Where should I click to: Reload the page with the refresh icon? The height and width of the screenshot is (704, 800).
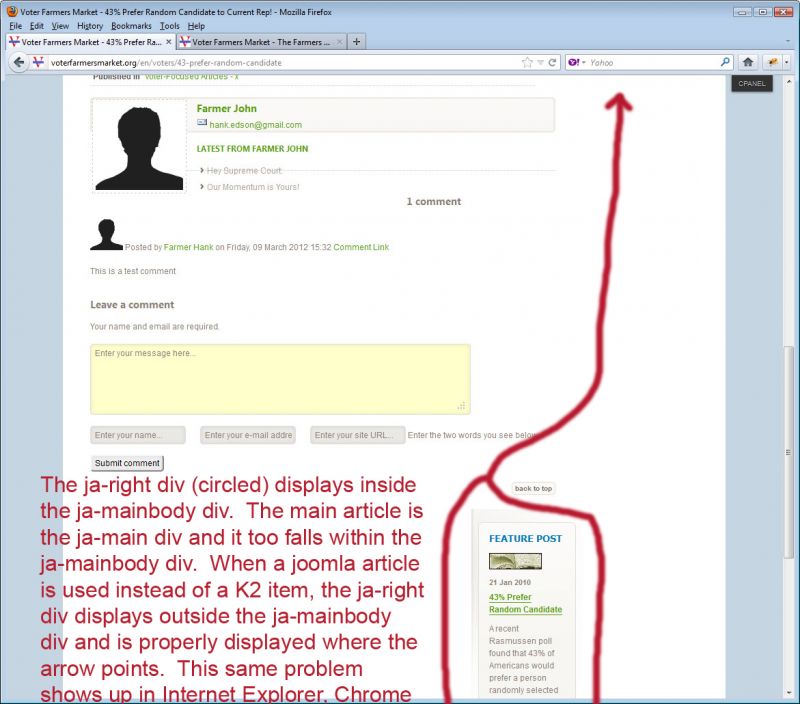tap(552, 62)
